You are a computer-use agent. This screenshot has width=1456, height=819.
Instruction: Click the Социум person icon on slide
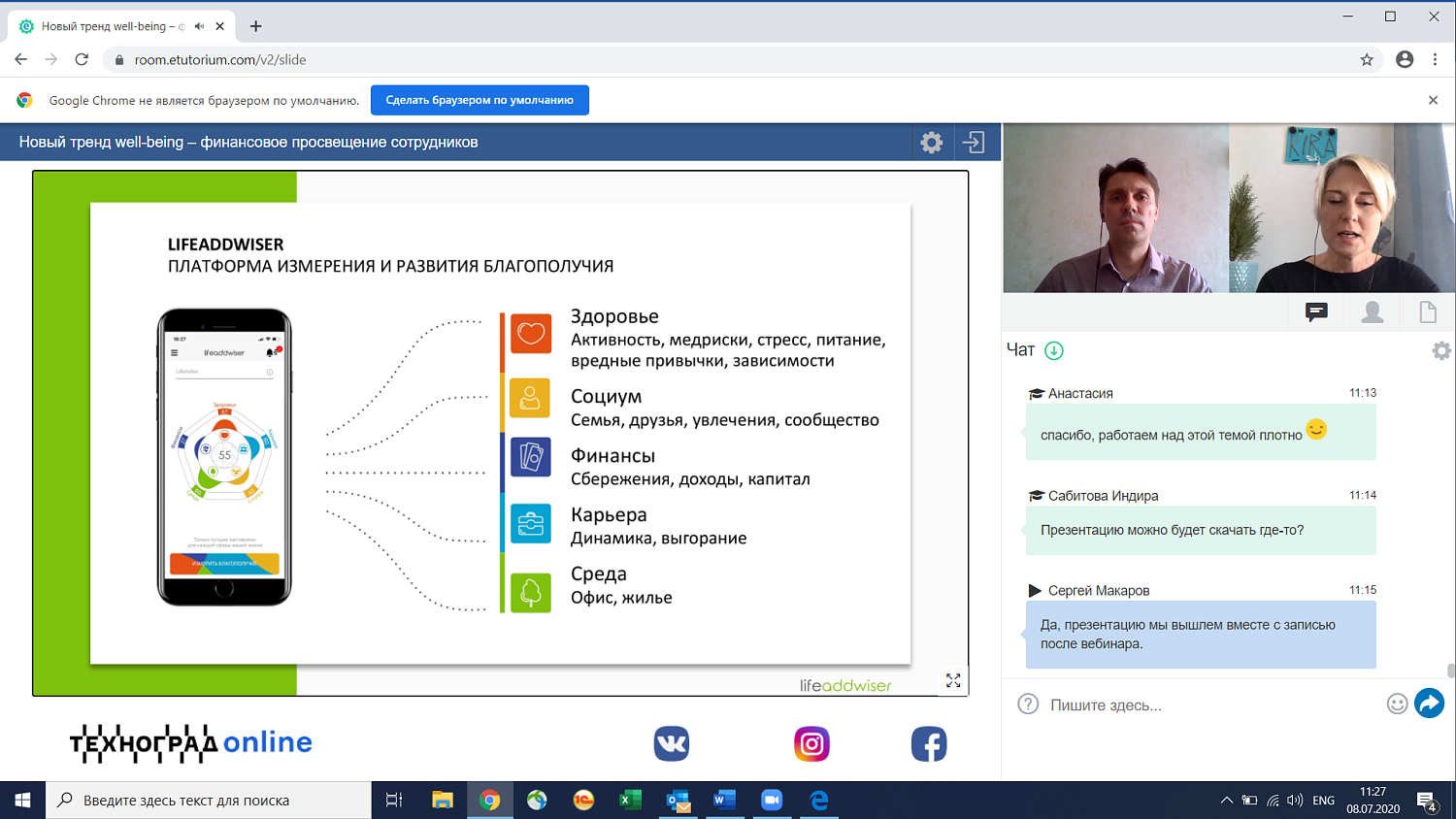[531, 398]
